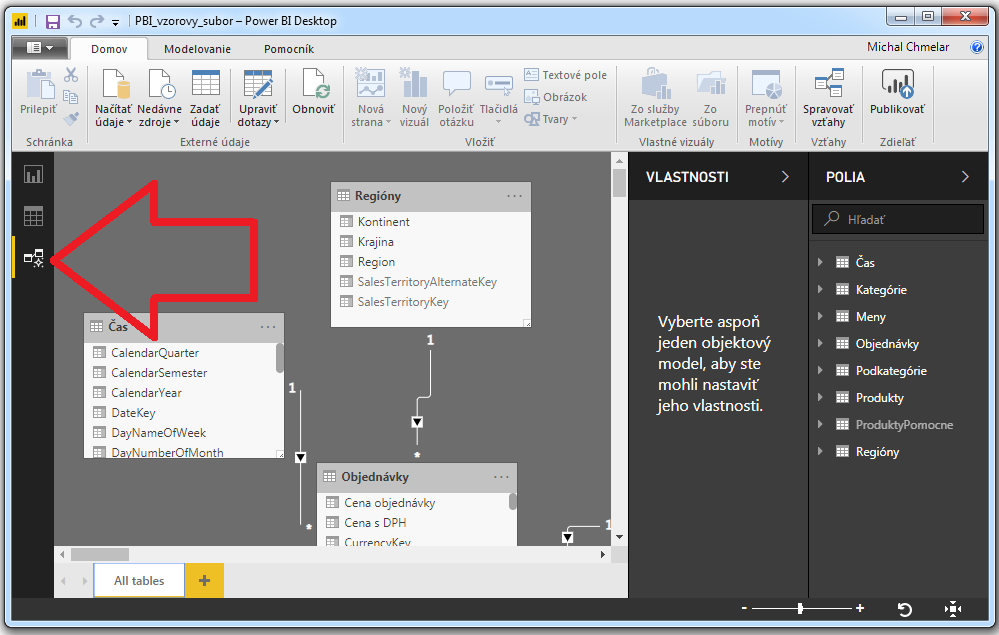This screenshot has height=635, width=999.
Task: Expand the ProduktyPomocne table in POLIA
Action: [x=821, y=425]
